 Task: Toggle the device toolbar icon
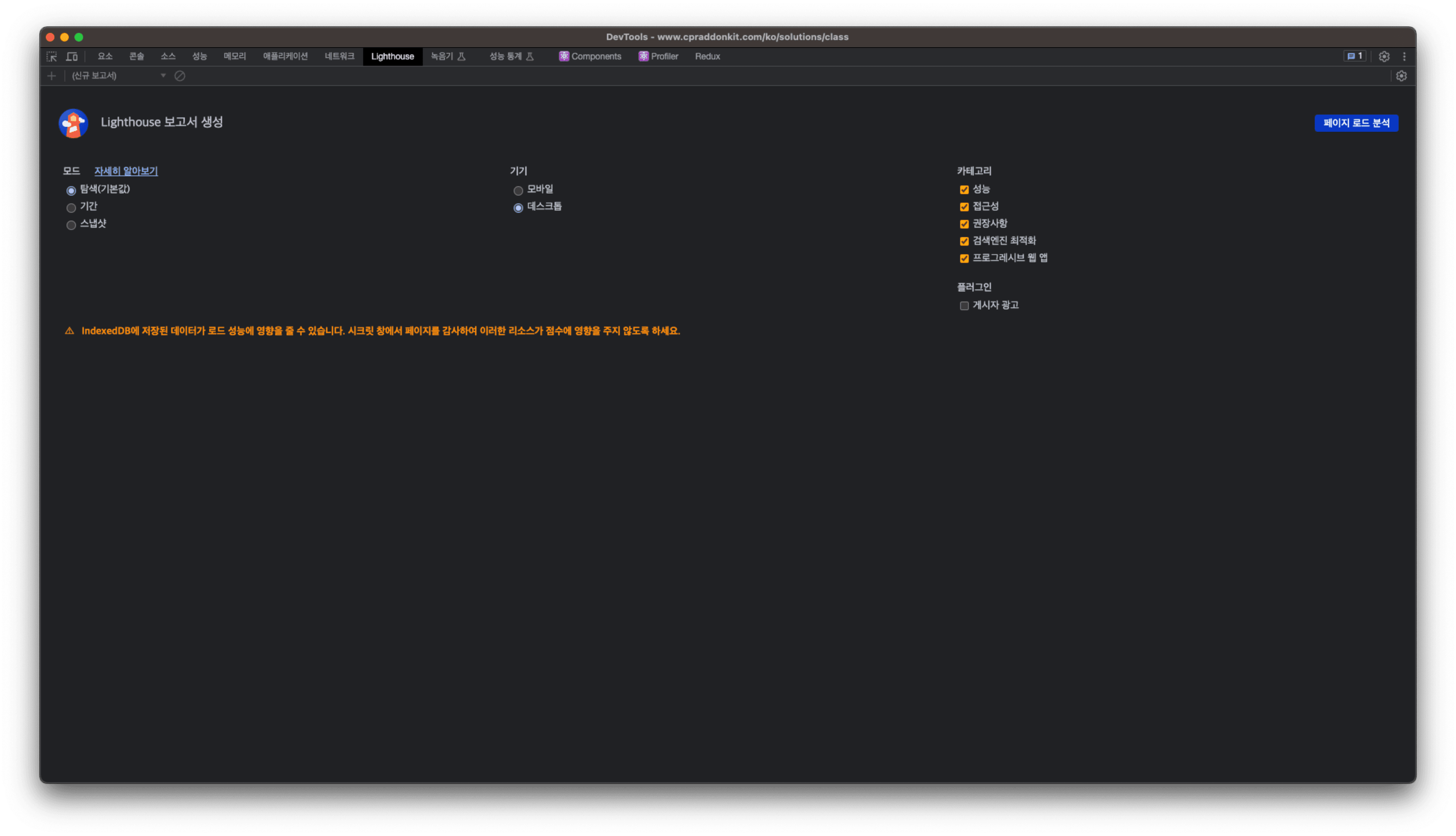pyautogui.click(x=72, y=56)
